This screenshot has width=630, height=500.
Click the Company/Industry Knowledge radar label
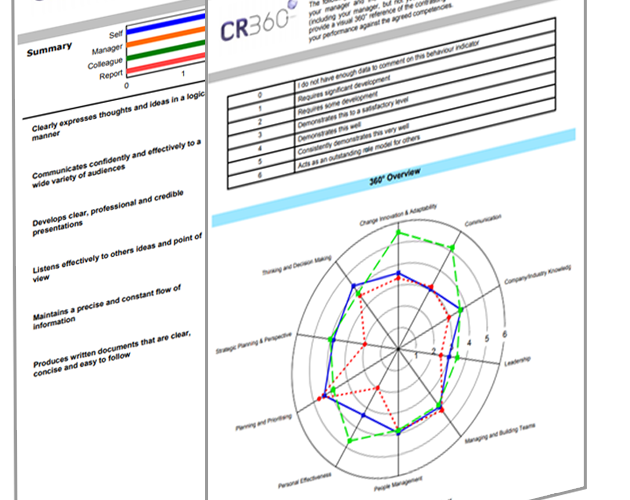tap(538, 275)
